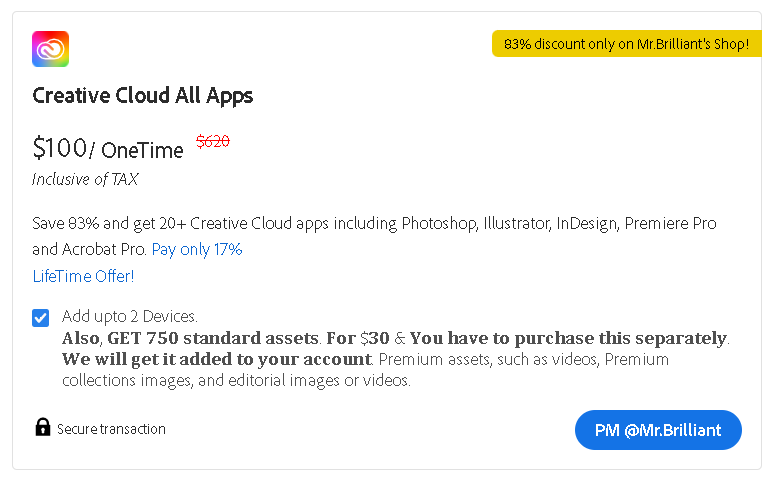
Task: Click We will get it added text
Action: click(216, 359)
